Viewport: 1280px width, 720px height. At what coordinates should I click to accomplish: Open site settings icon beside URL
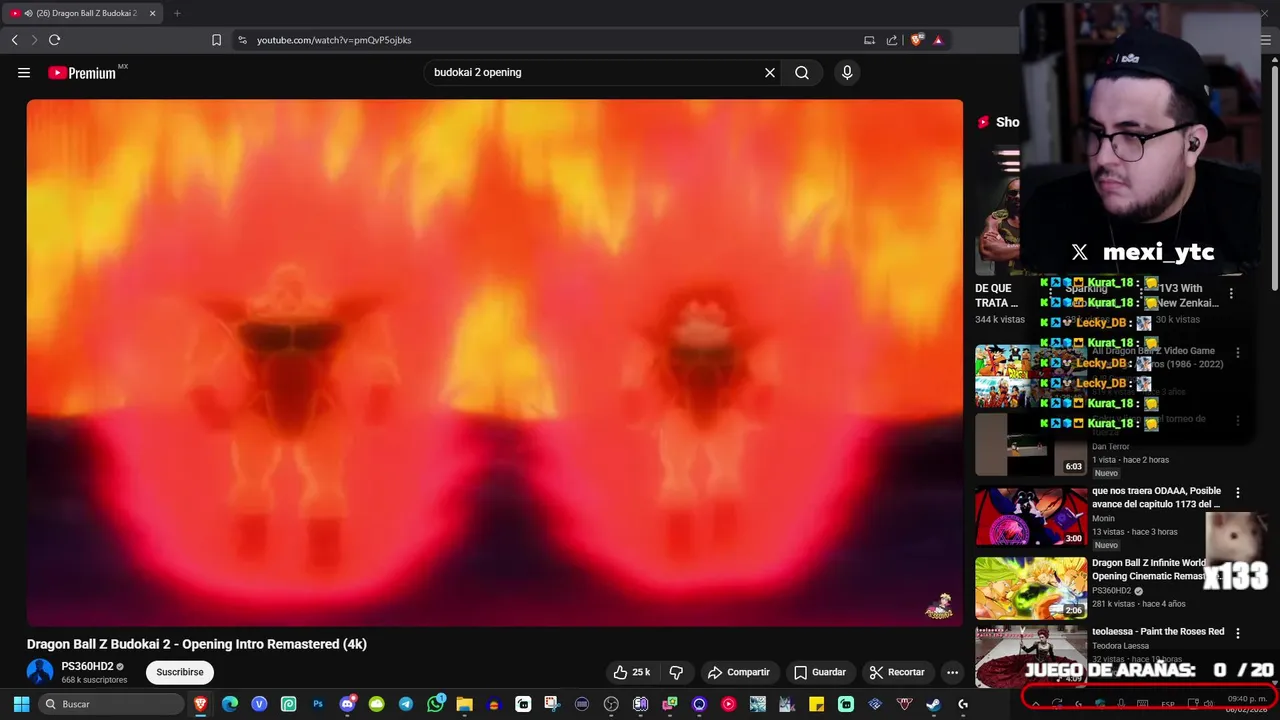tap(242, 40)
